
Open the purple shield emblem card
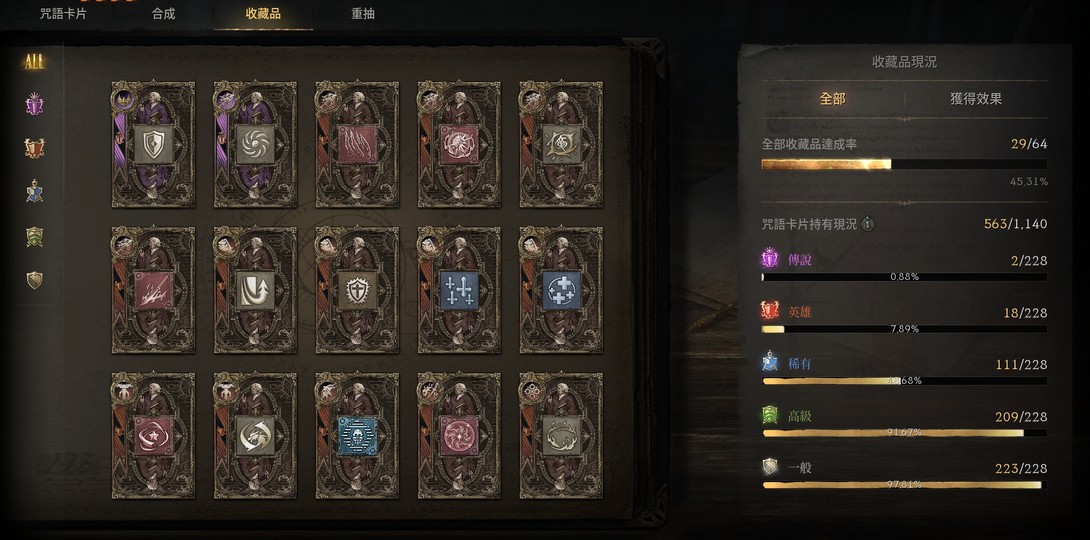click(x=153, y=145)
